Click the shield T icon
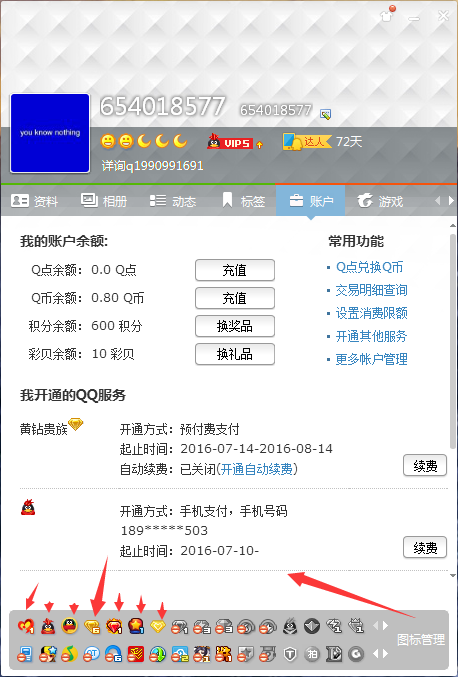The height and width of the screenshot is (677, 458). [290, 655]
